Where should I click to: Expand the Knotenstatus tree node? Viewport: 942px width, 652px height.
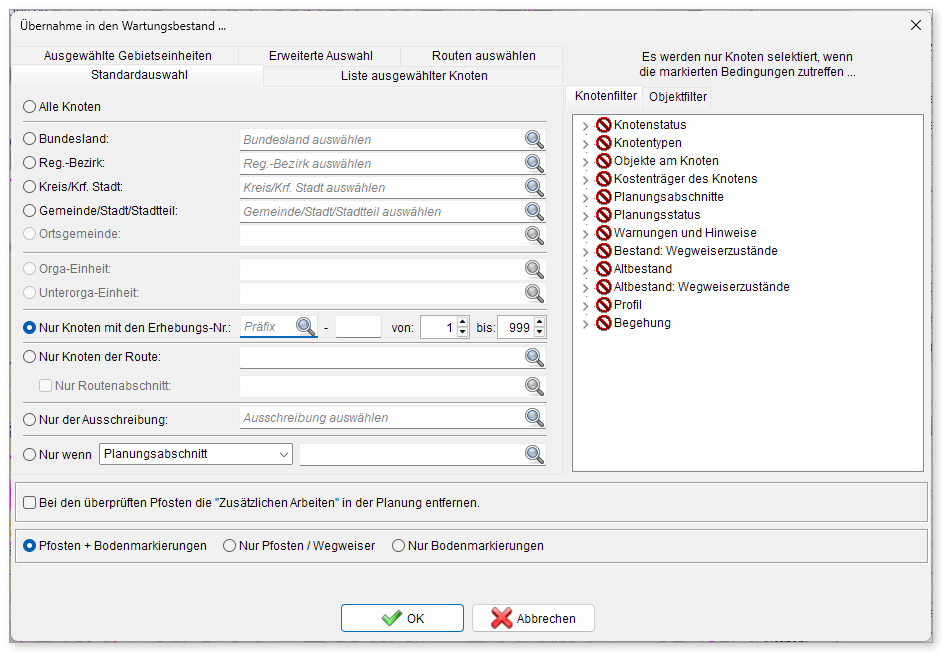point(585,126)
